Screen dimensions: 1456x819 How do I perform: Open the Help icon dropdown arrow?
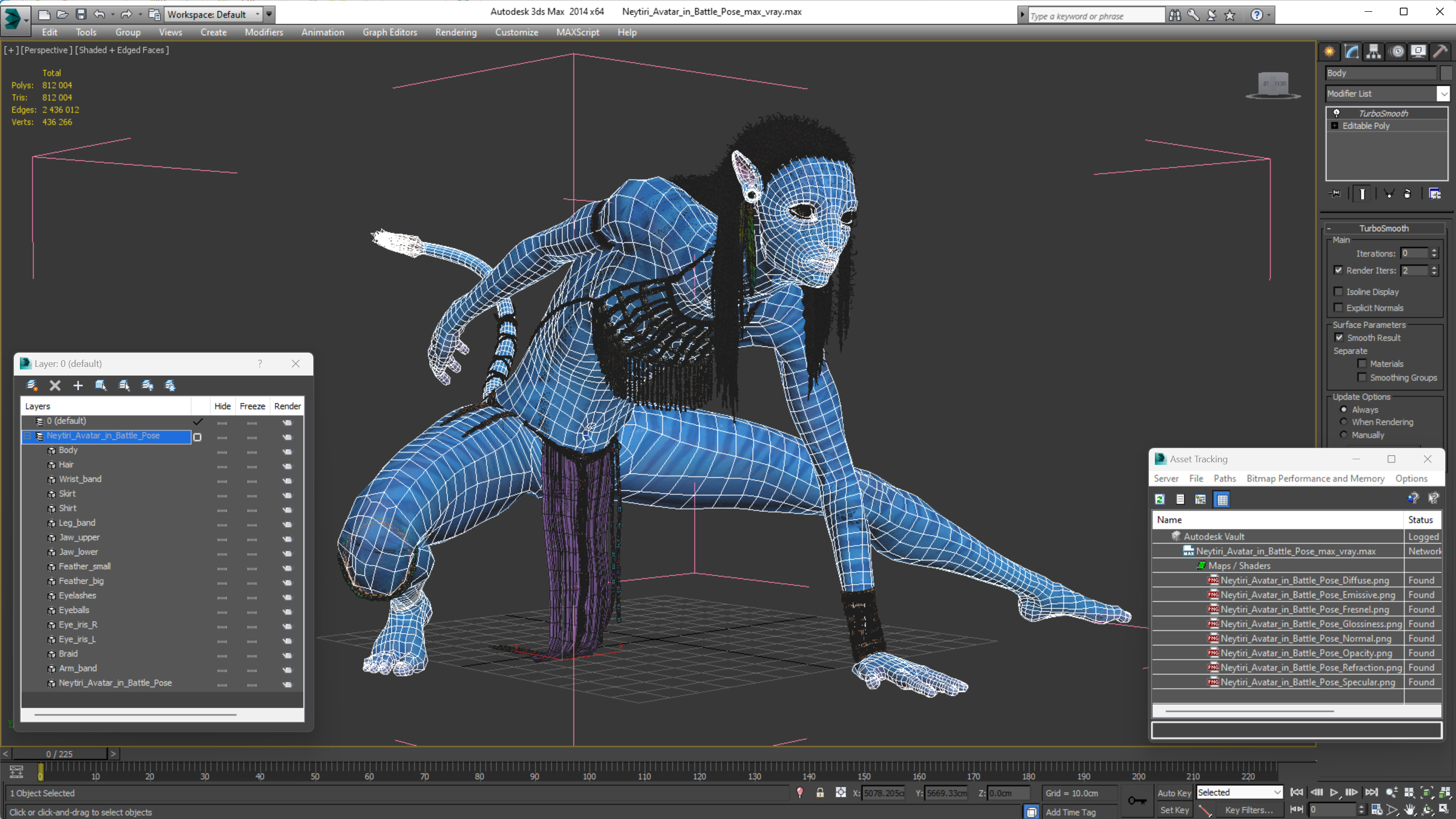point(1268,15)
